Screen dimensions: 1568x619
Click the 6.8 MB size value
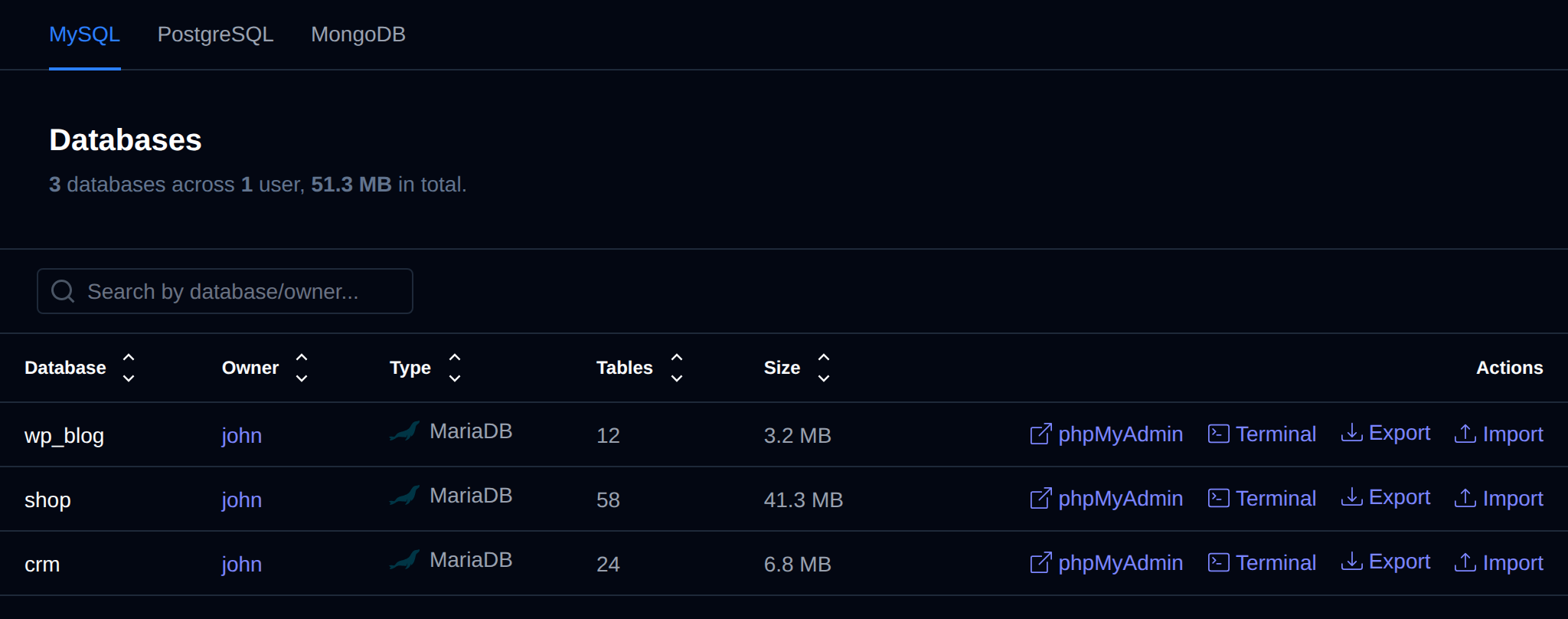(797, 565)
